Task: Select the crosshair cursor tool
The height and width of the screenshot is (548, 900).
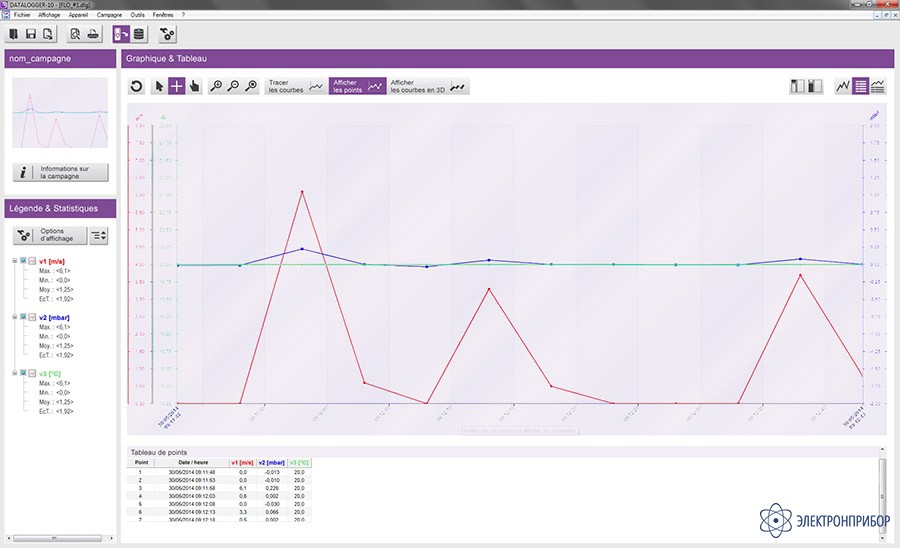Action: 177,86
